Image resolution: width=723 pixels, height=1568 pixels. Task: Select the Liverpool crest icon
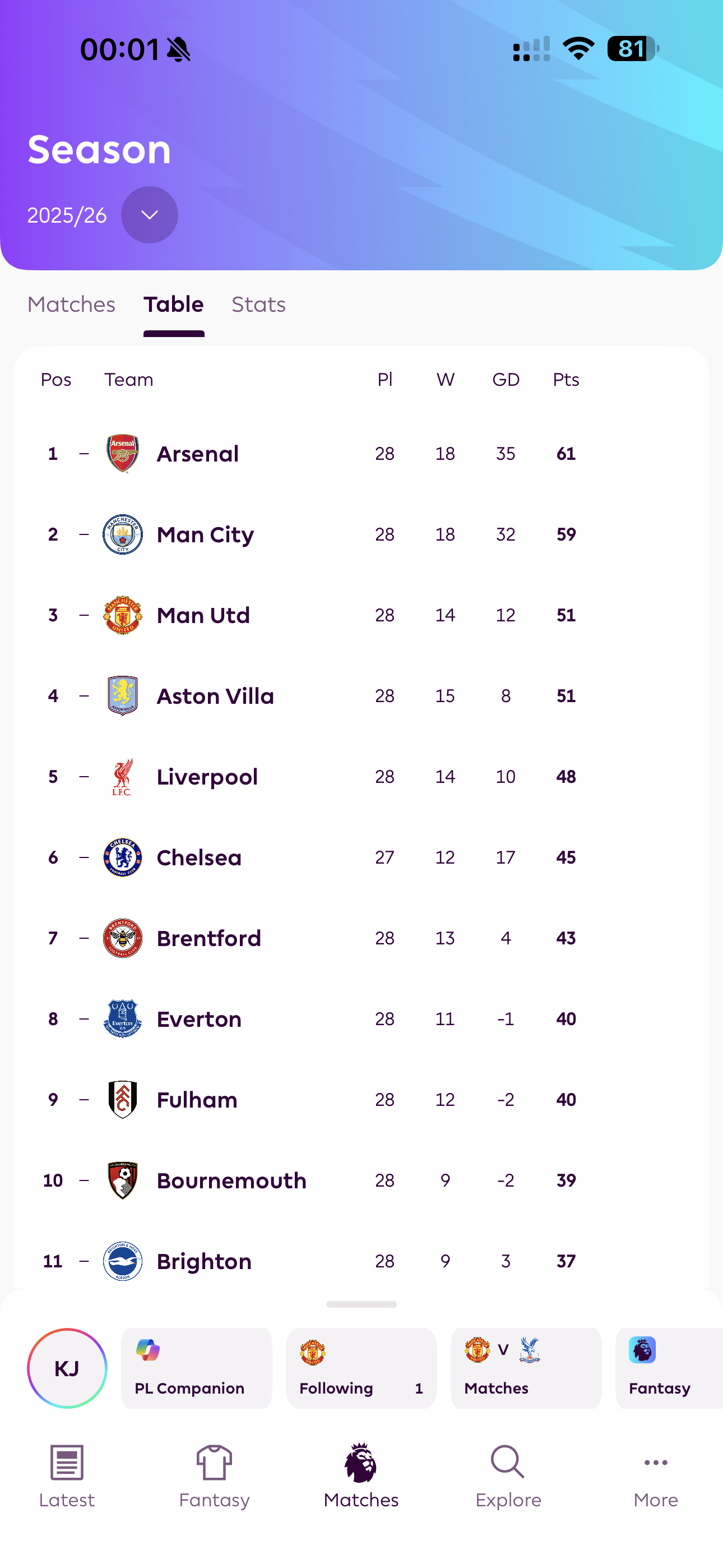point(122,777)
